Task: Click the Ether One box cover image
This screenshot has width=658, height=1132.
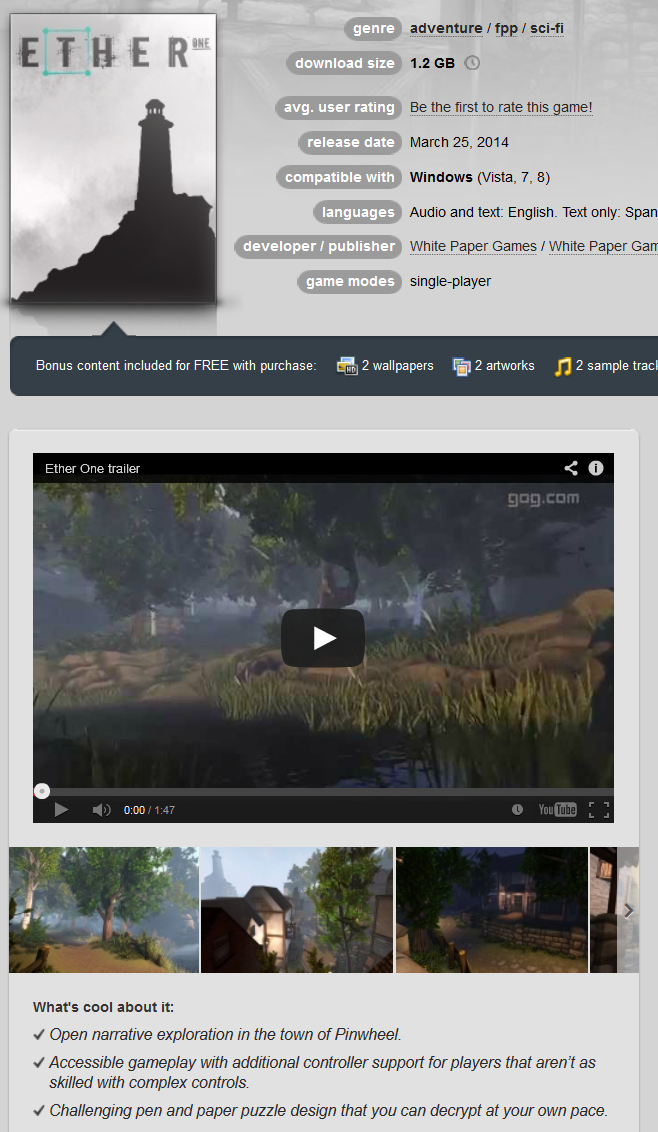Action: point(113,158)
